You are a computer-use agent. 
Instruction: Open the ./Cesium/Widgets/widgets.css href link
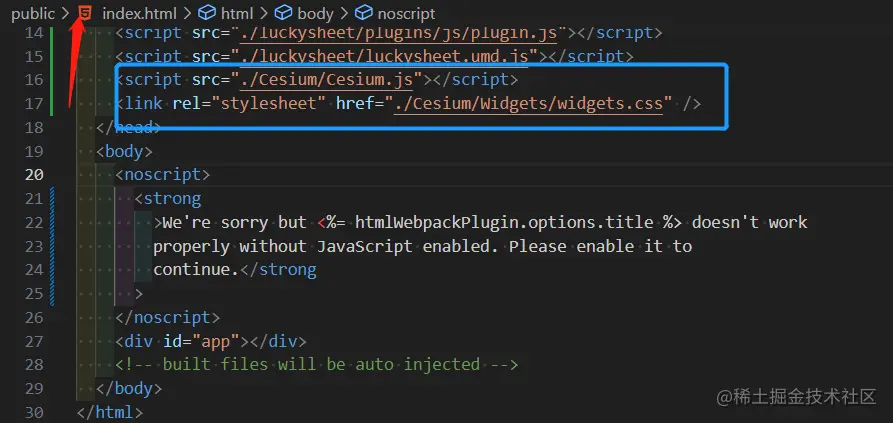[x=529, y=104]
